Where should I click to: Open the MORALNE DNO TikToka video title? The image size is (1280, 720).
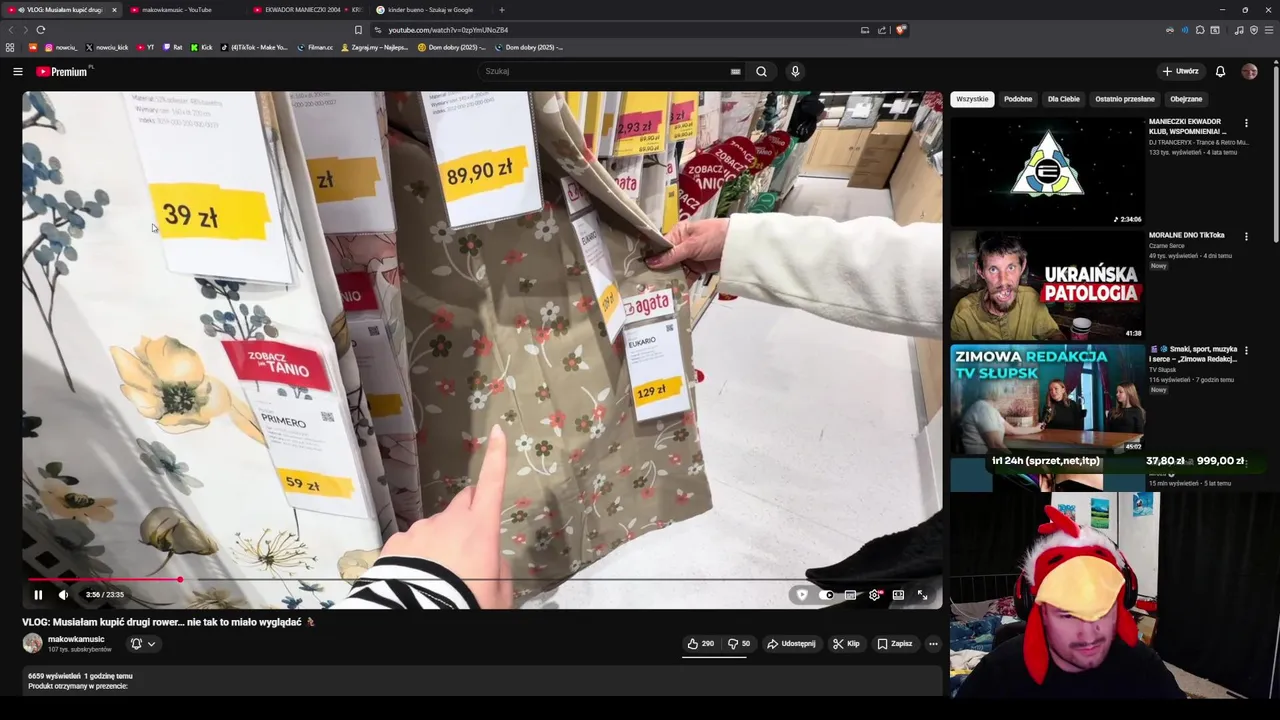click(x=1187, y=235)
